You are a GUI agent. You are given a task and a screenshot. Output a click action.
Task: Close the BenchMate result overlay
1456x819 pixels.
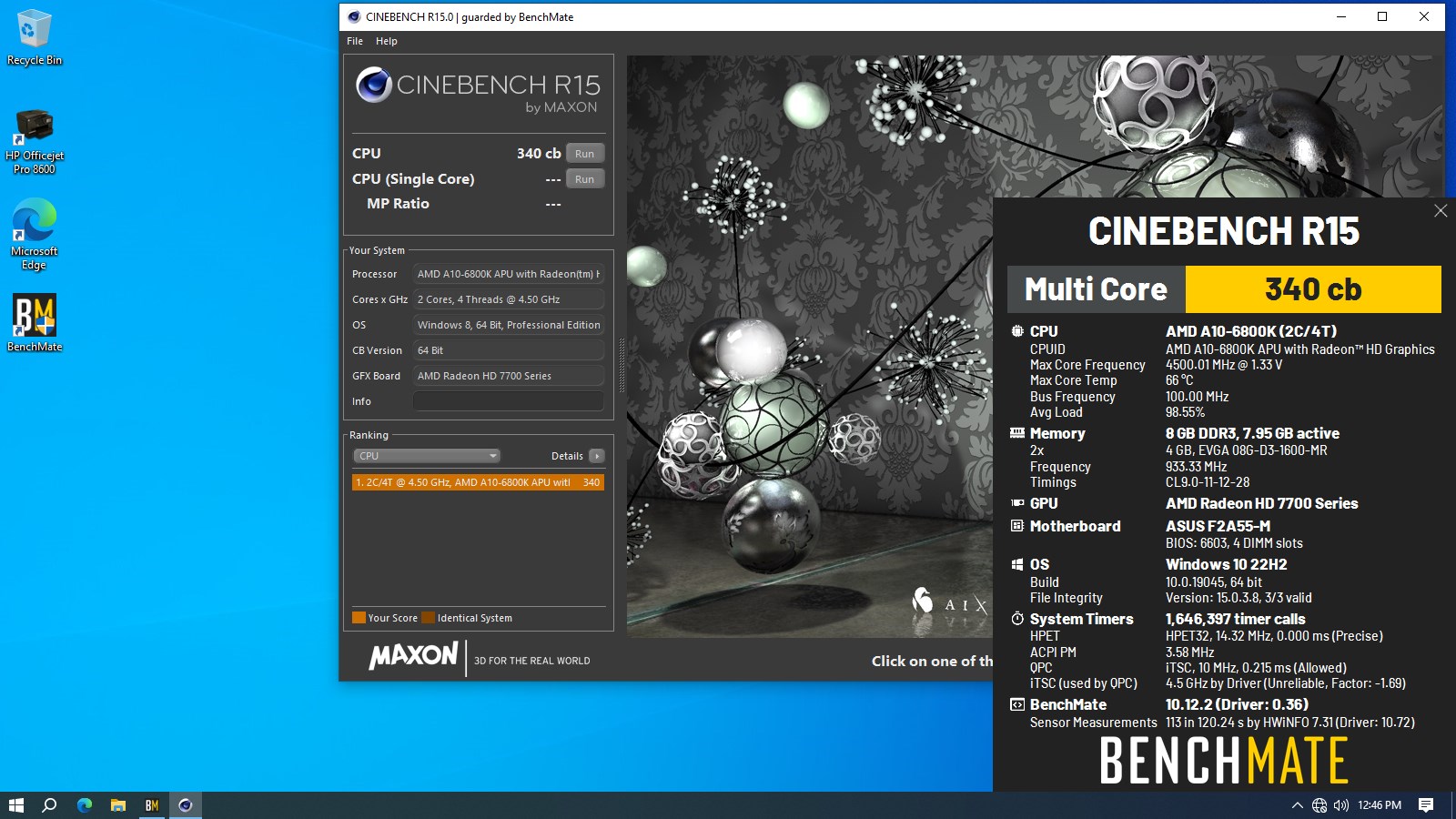[1441, 211]
